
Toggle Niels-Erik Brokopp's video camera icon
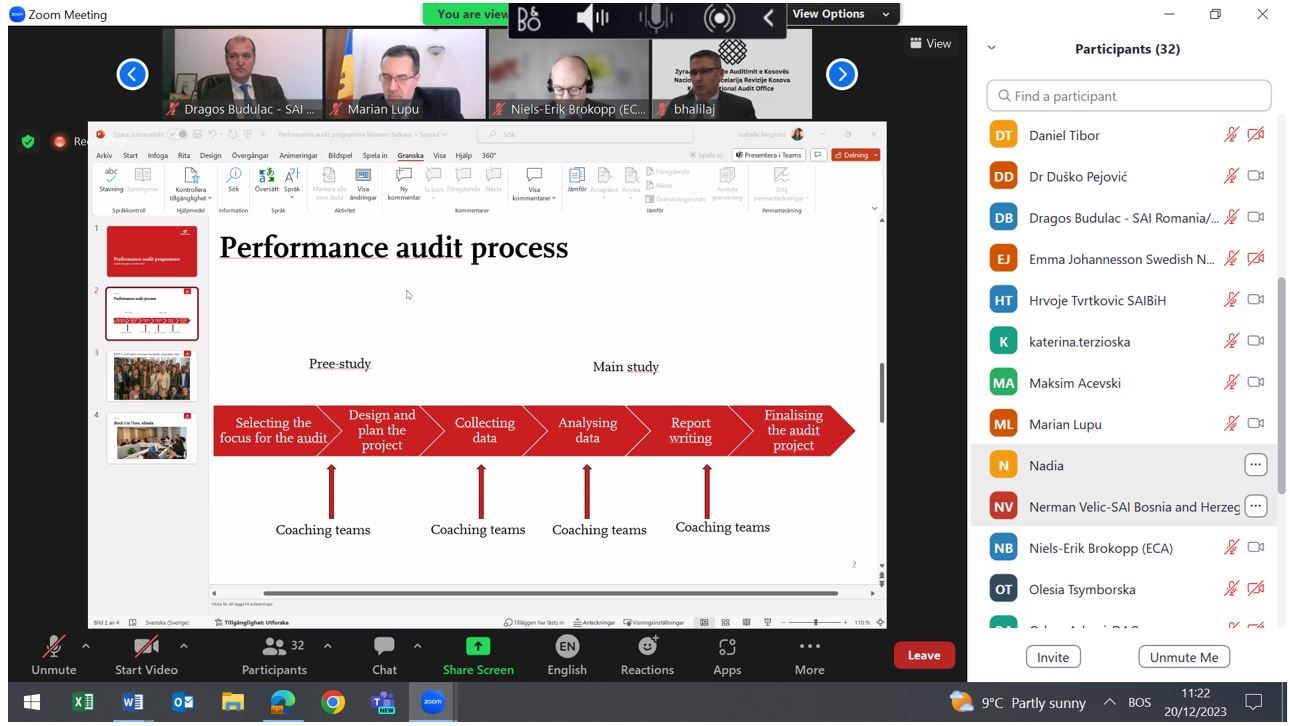[1256, 547]
